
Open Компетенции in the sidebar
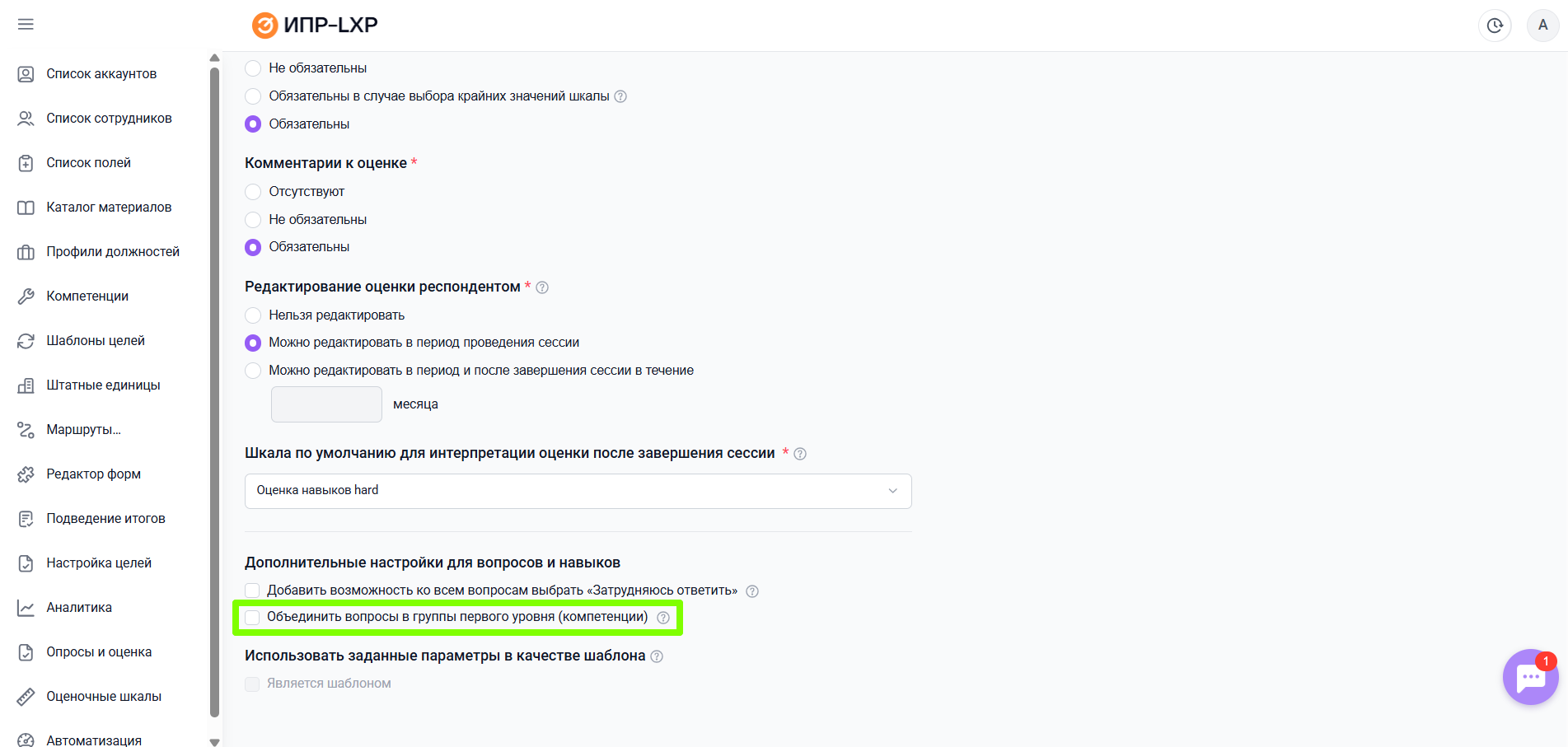coord(87,296)
